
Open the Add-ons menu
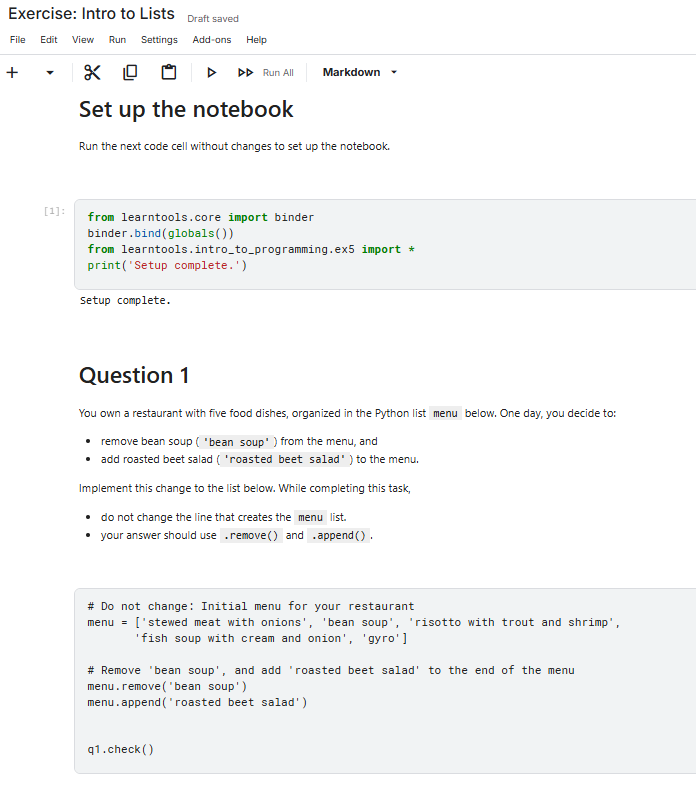(x=212, y=40)
